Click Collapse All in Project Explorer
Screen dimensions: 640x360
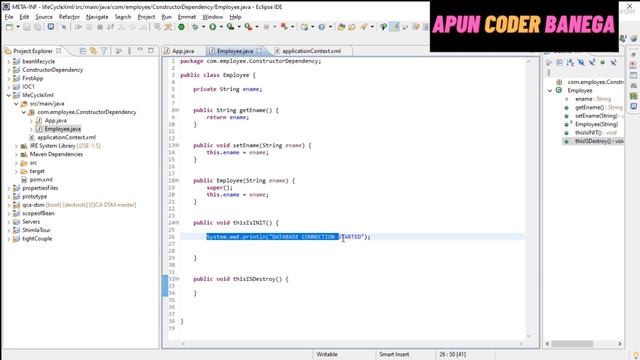[x=83, y=51]
